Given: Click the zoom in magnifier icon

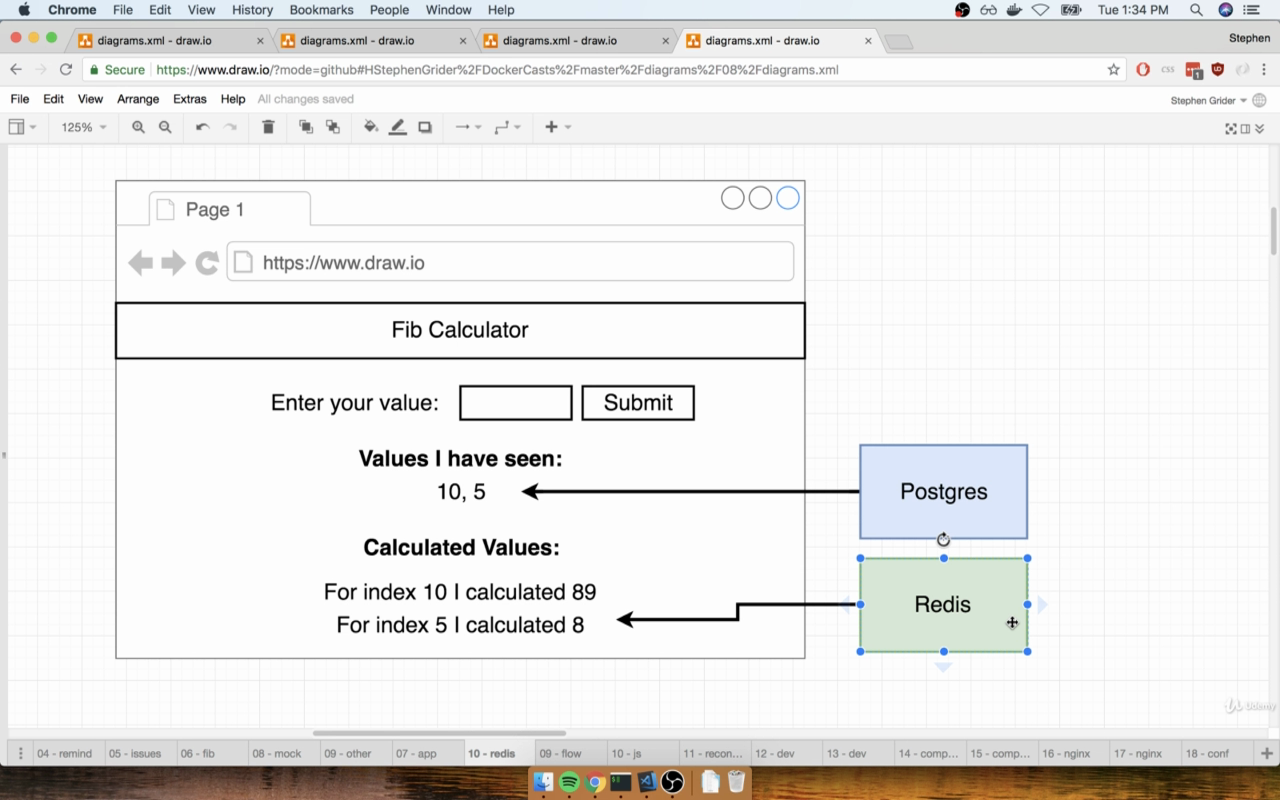Looking at the screenshot, I should click(138, 127).
